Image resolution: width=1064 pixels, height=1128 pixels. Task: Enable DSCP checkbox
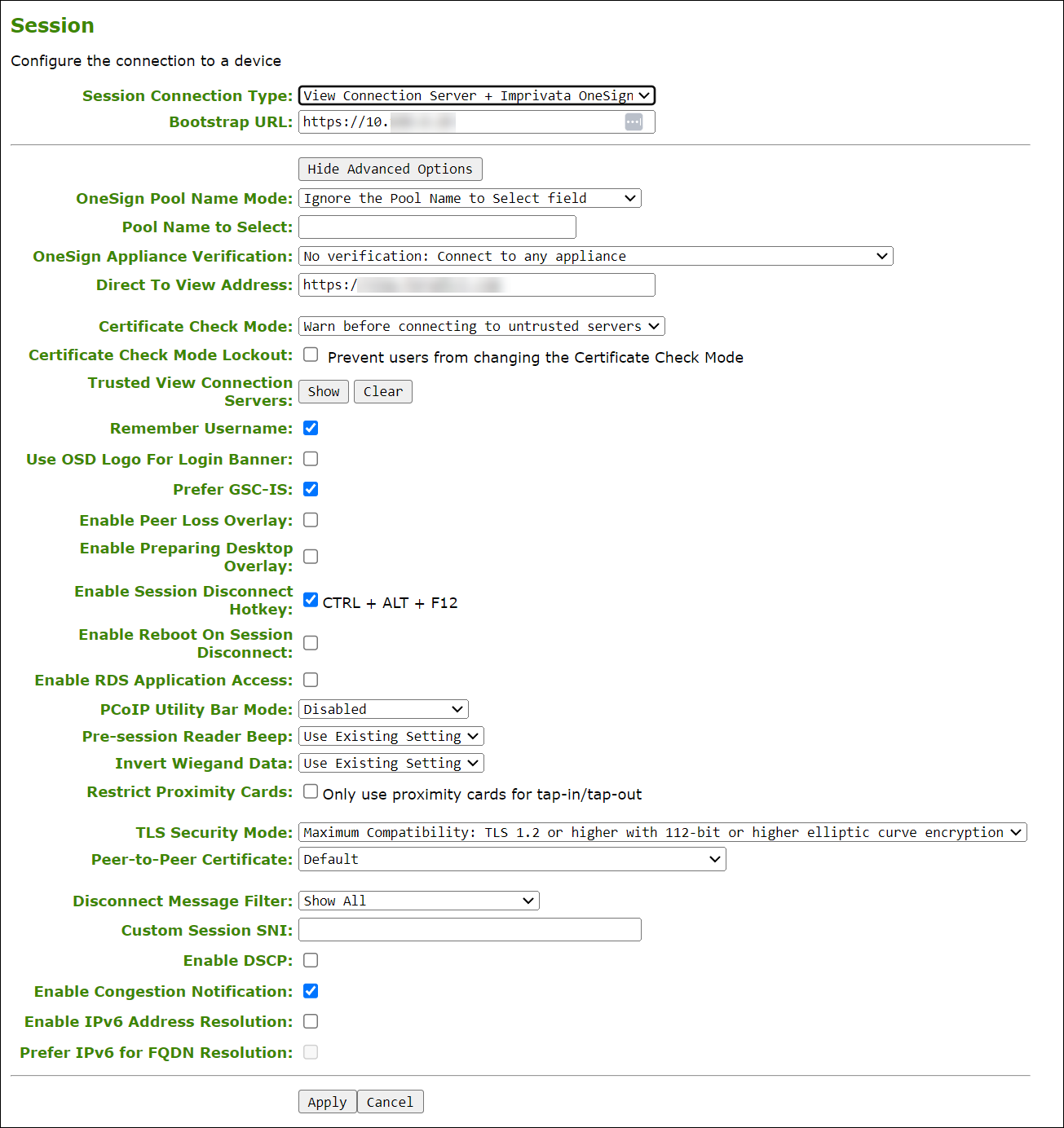[x=311, y=960]
